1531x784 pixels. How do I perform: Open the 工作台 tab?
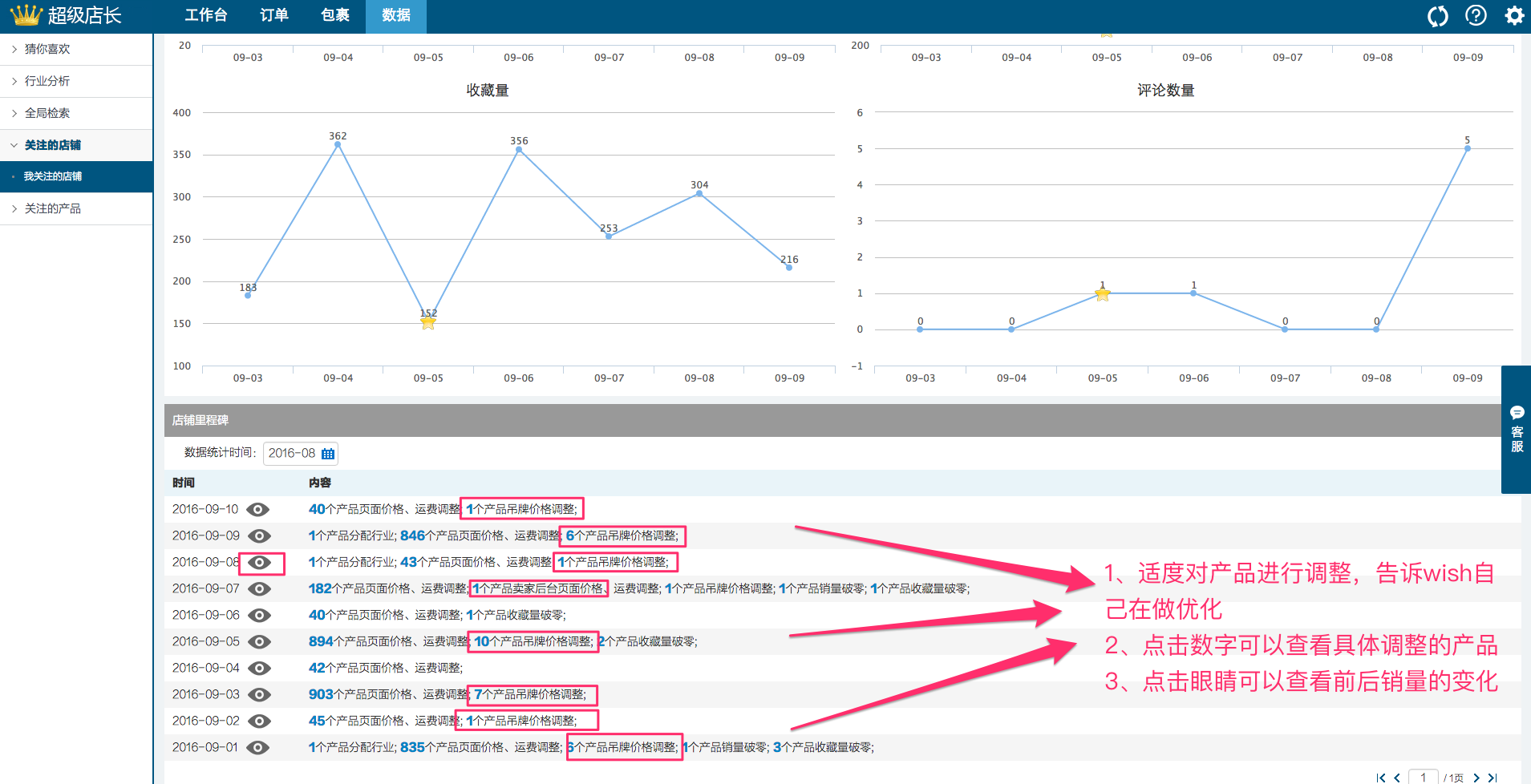point(206,16)
